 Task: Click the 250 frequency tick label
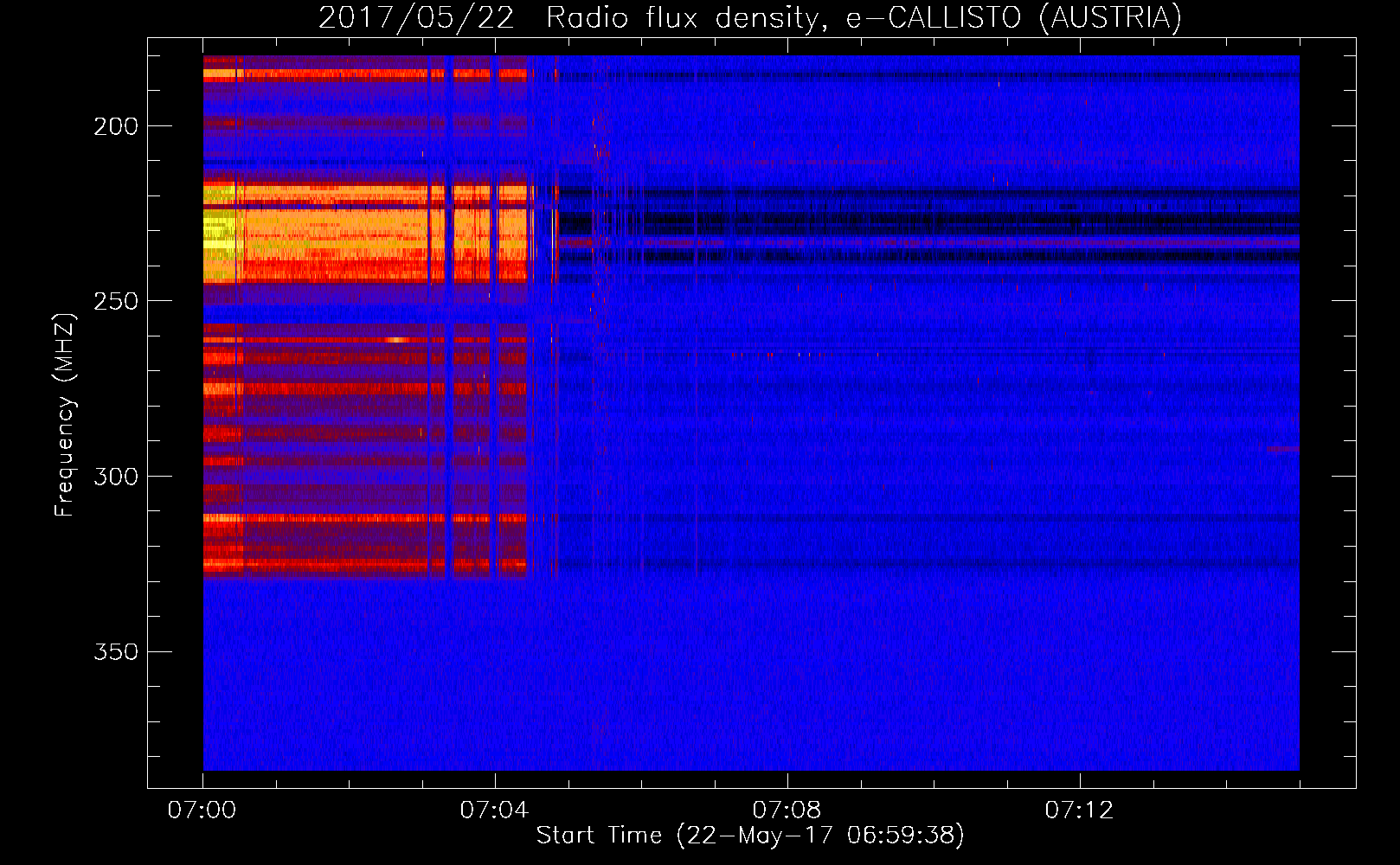tap(116, 301)
